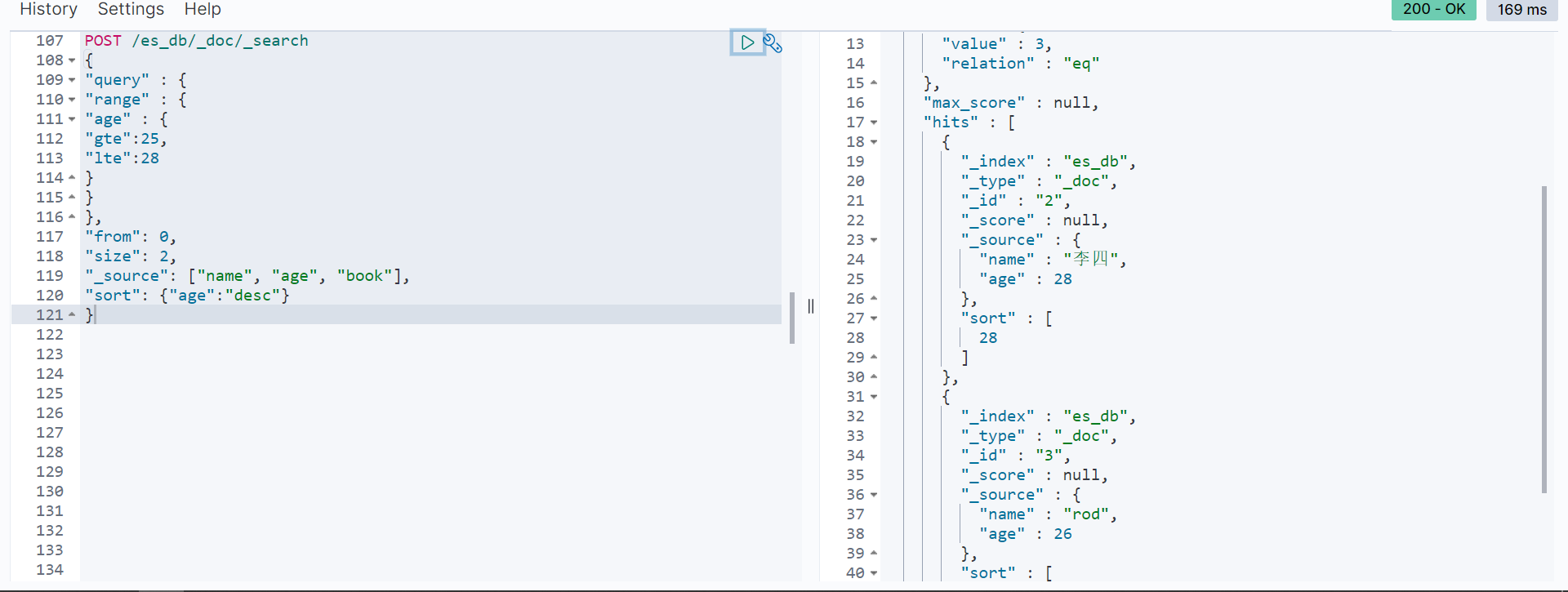This screenshot has width=1568, height=592.
Task: Open the wrench actions menu icon
Action: pos(773,43)
